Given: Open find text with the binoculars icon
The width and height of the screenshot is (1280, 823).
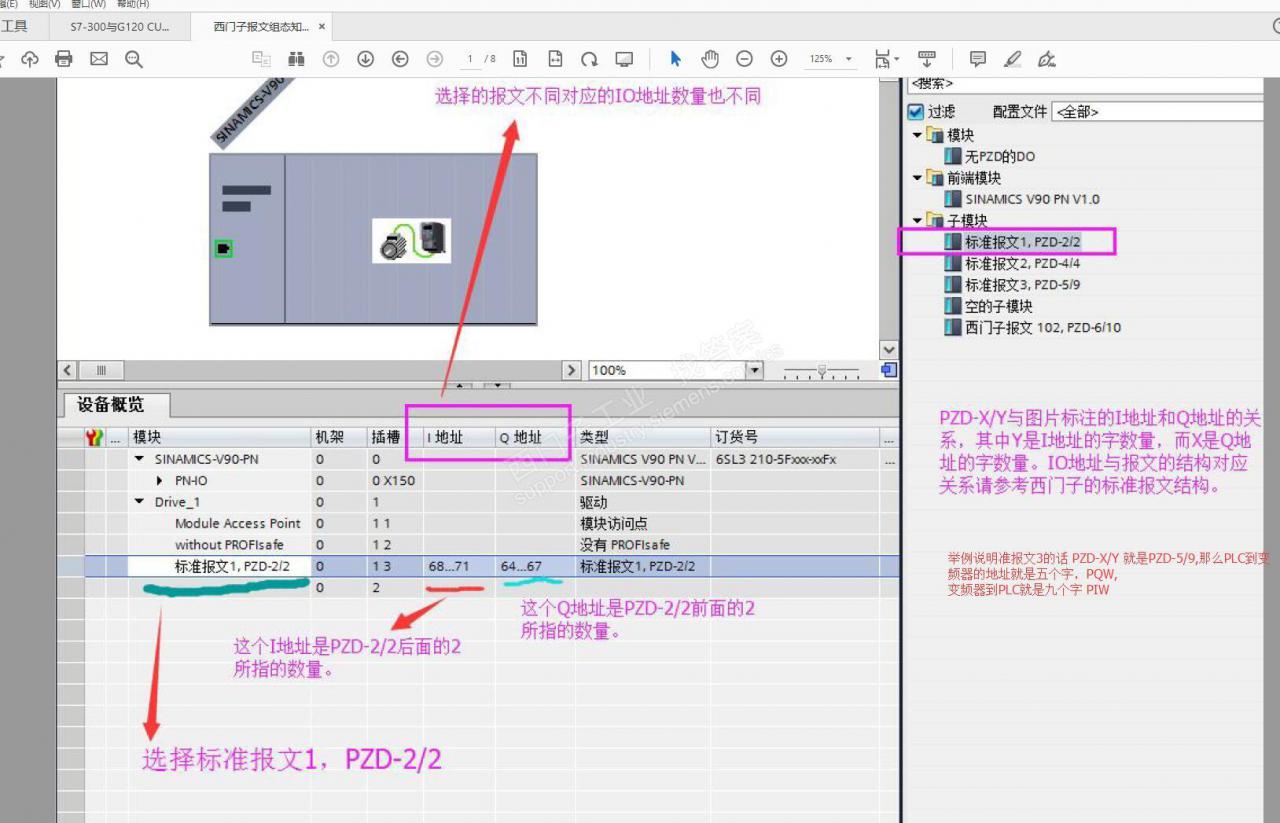Looking at the screenshot, I should tap(296, 59).
